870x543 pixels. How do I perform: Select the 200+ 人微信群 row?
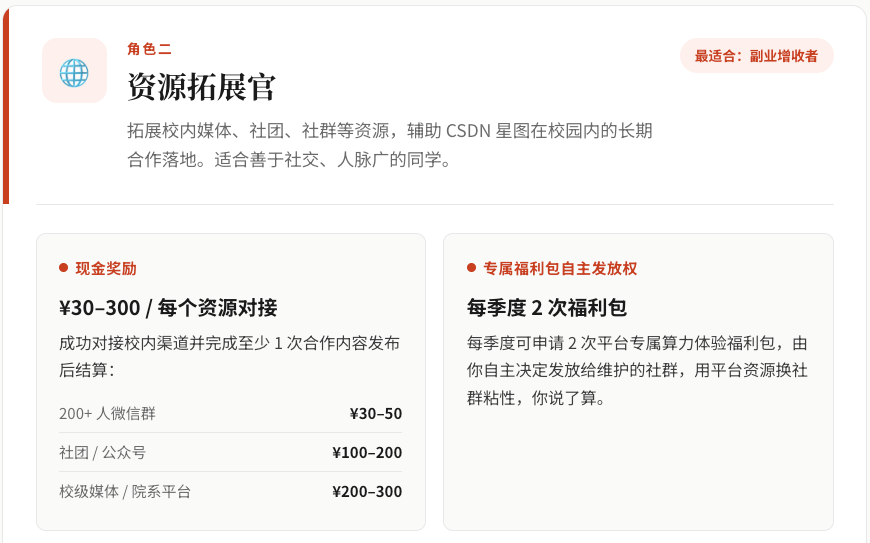[x=230, y=413]
